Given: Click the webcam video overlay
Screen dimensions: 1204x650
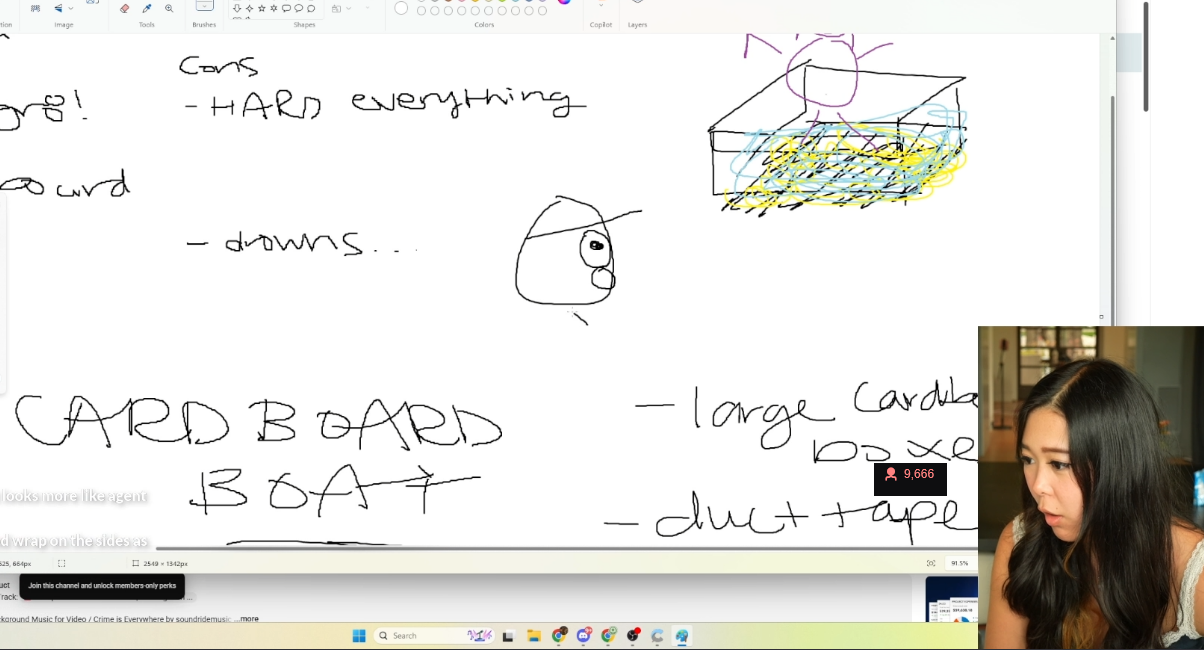Looking at the screenshot, I should pos(1091,488).
